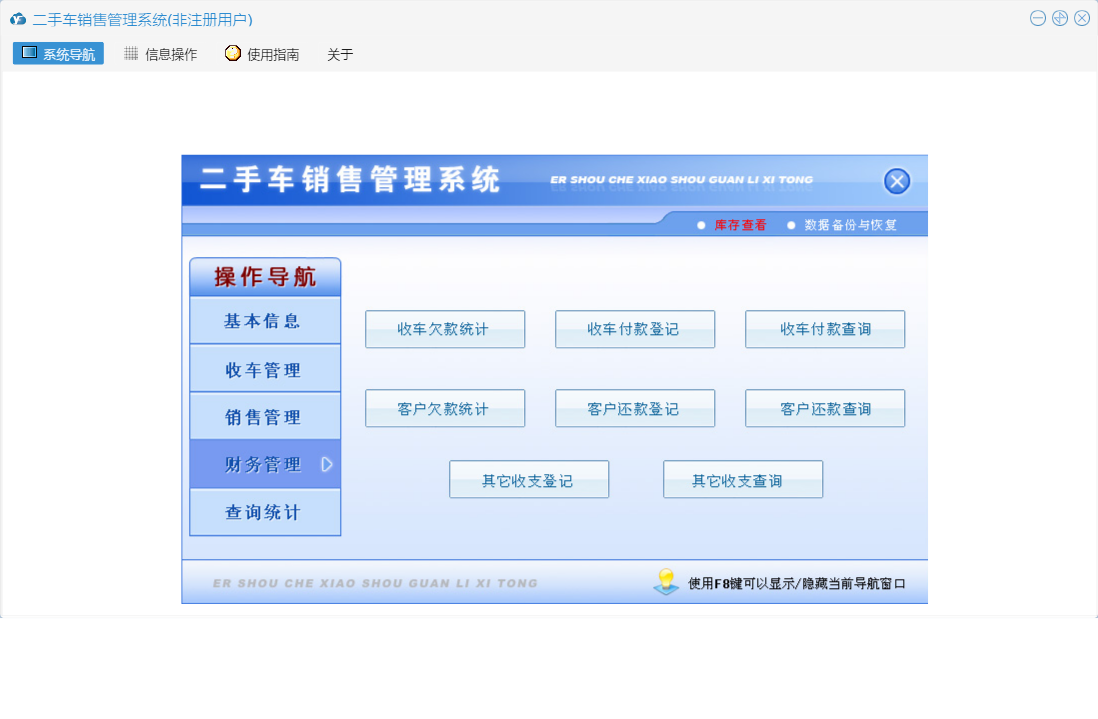Open 数据备份与恢复 link
The width and height of the screenshot is (1098, 719).
(850, 225)
